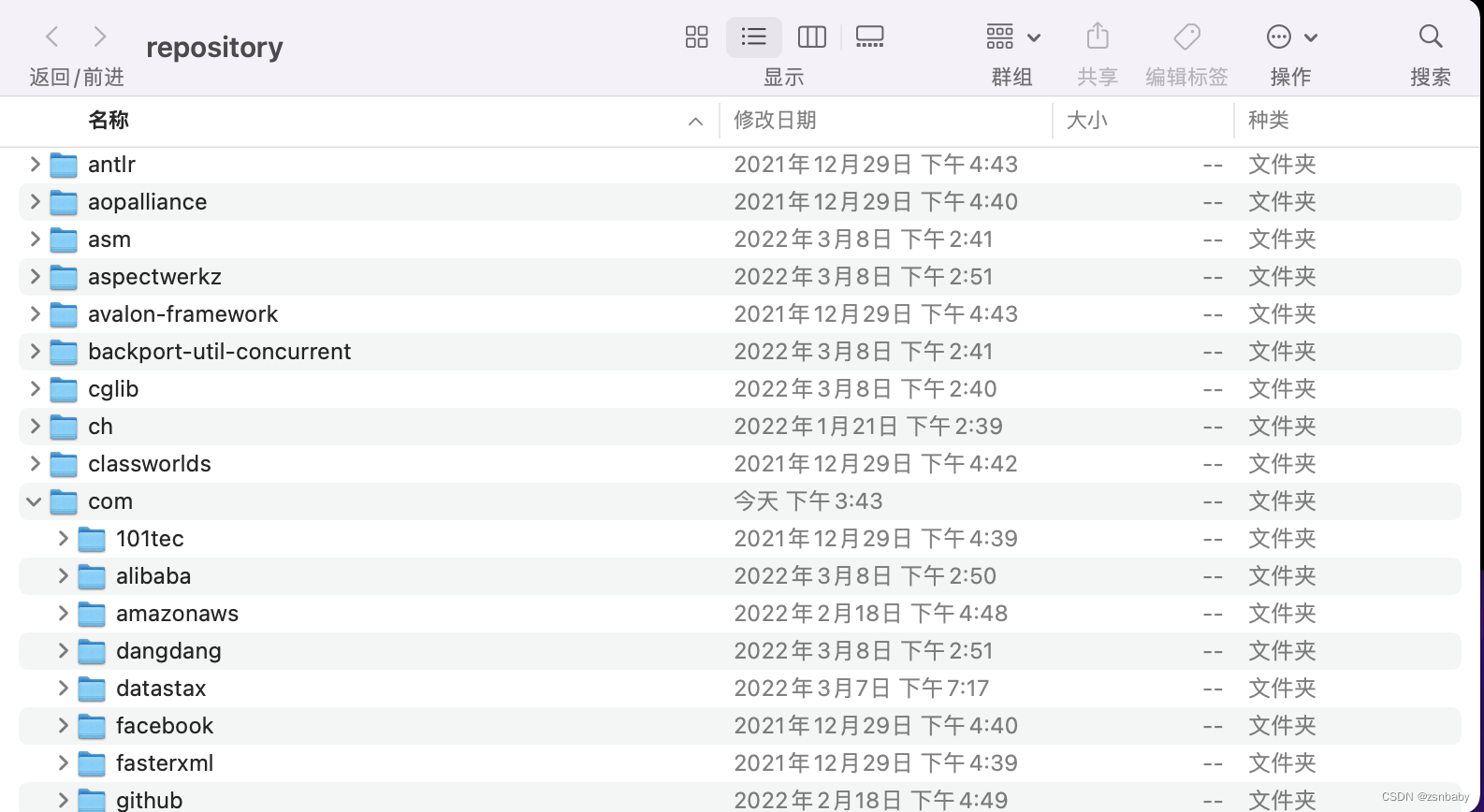Sort by 种类 column header
The height and width of the screenshot is (812, 1484).
[1269, 120]
